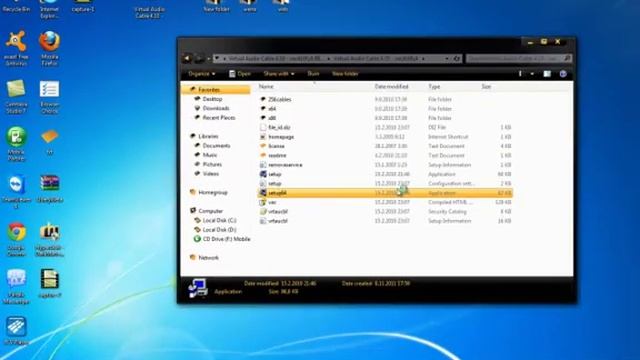The height and width of the screenshot is (360, 640).
Task: Toggle the preview pane icon
Action: 547,74
